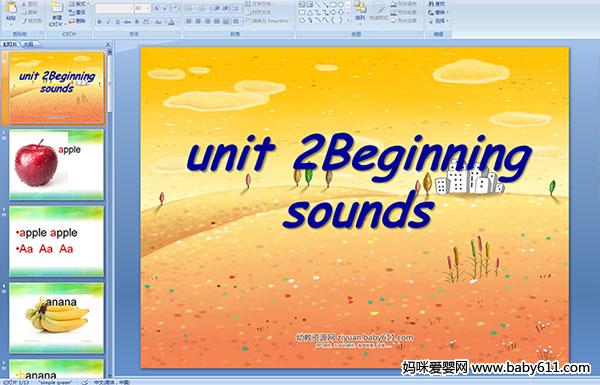
Task: Open the Paste options dropdown arrow
Action: (x=11, y=24)
